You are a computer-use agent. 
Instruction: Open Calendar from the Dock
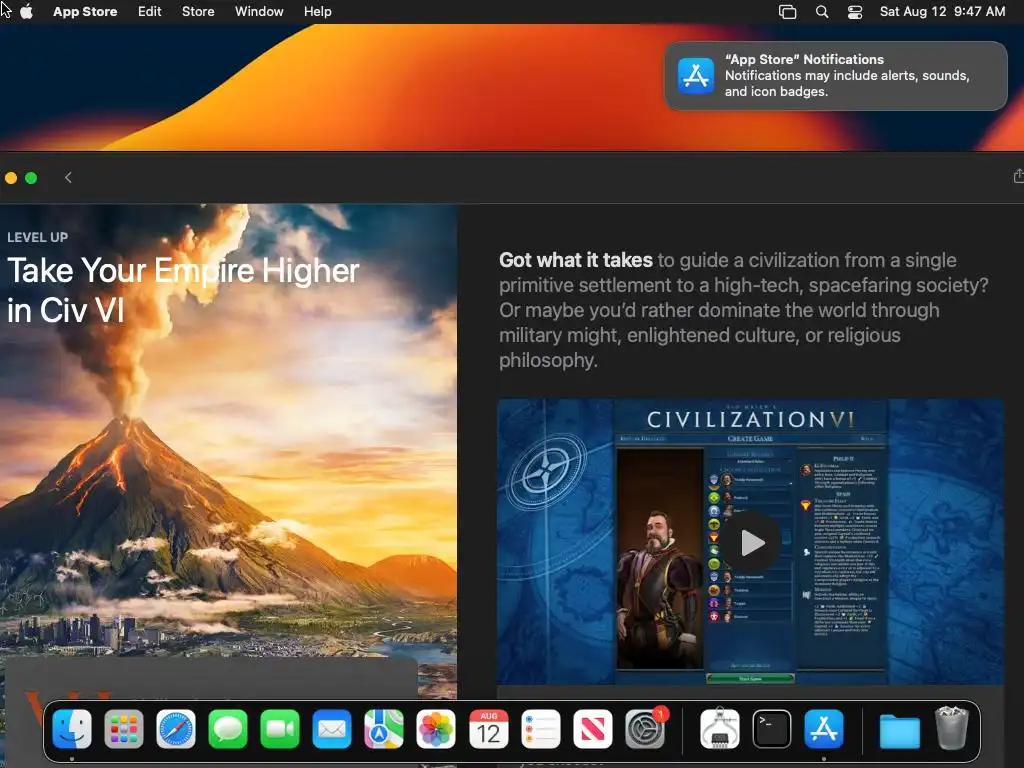point(488,729)
